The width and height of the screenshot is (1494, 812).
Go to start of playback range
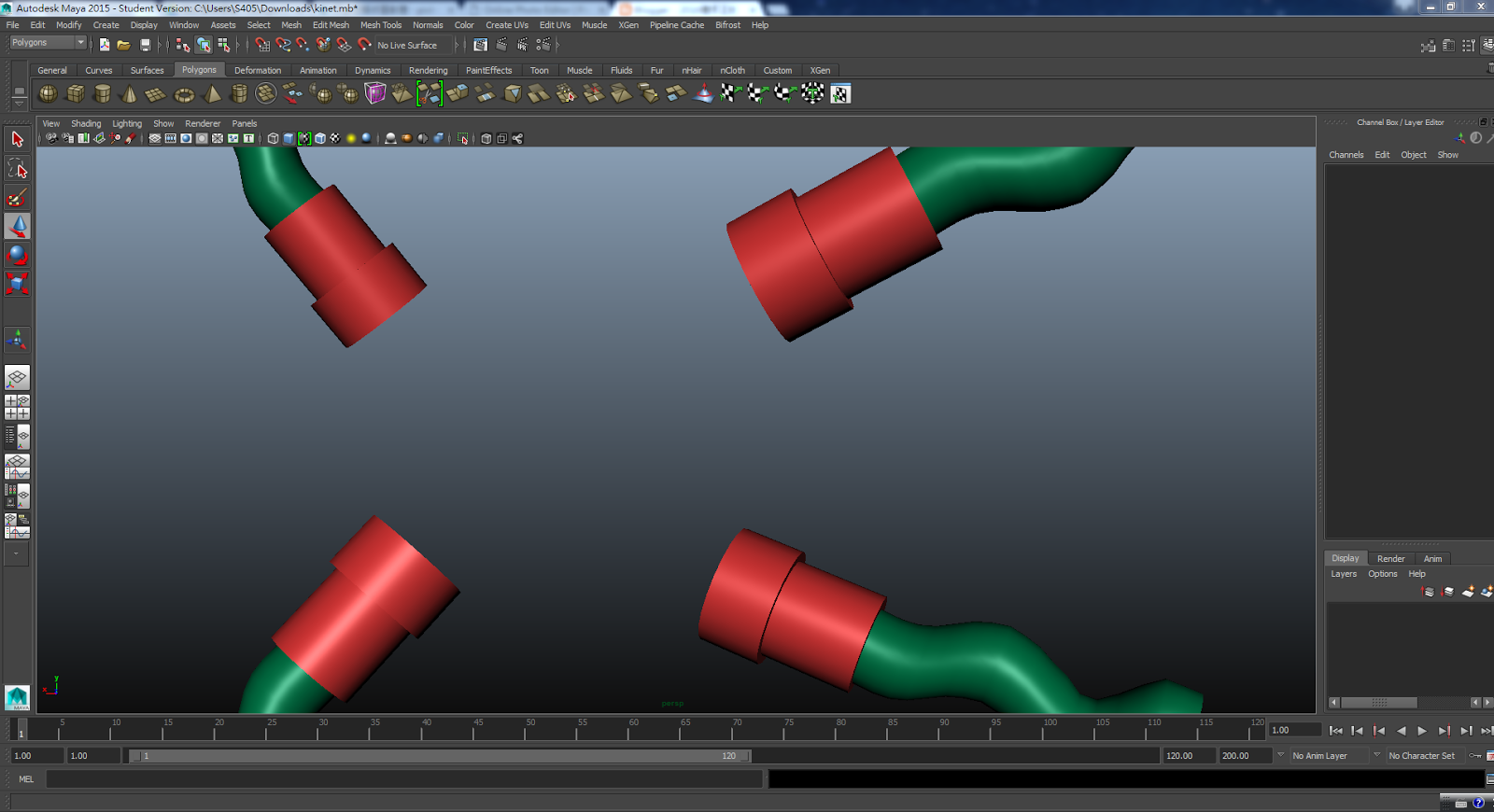coord(1336,731)
